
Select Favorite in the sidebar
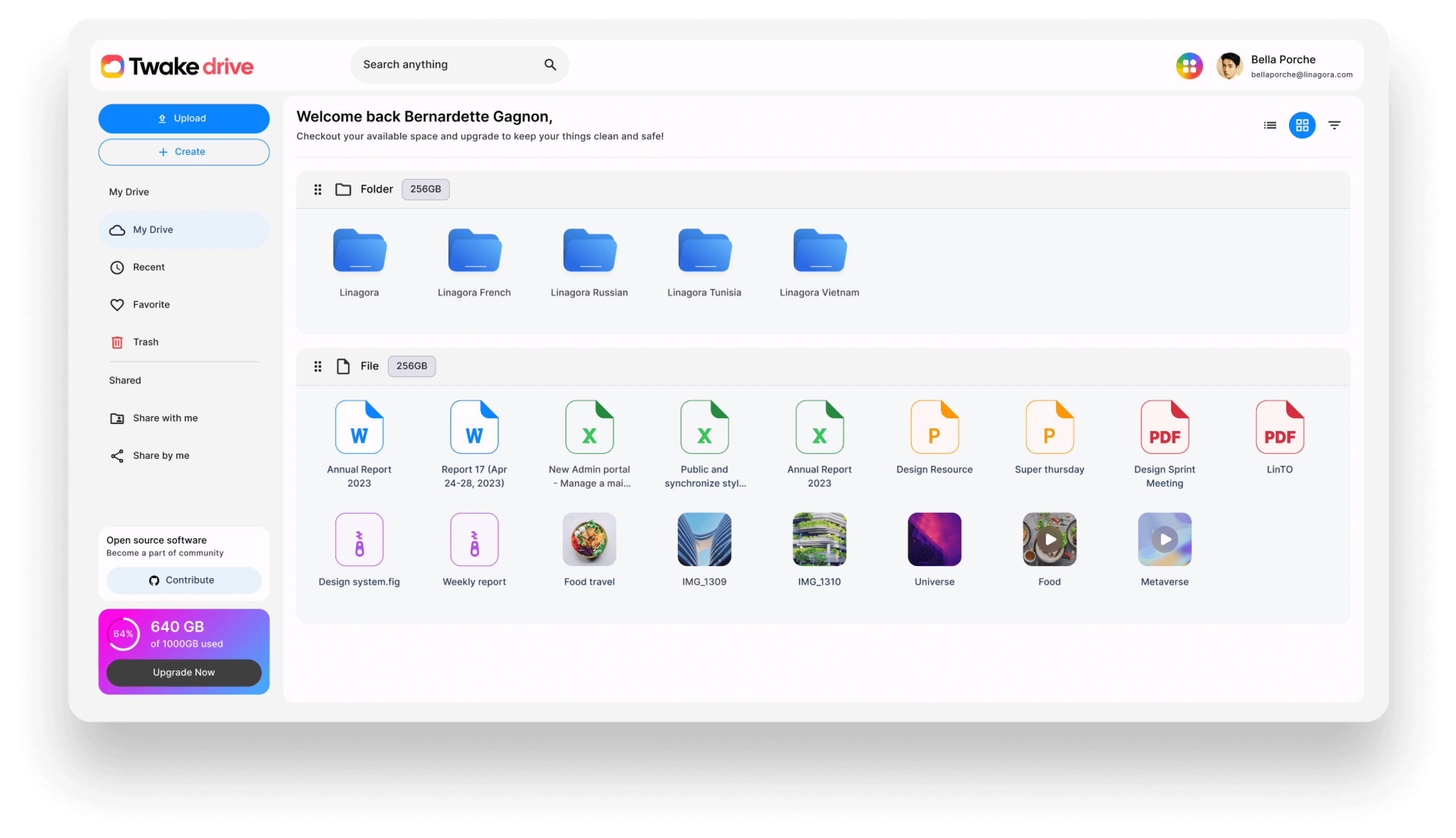coord(151,304)
